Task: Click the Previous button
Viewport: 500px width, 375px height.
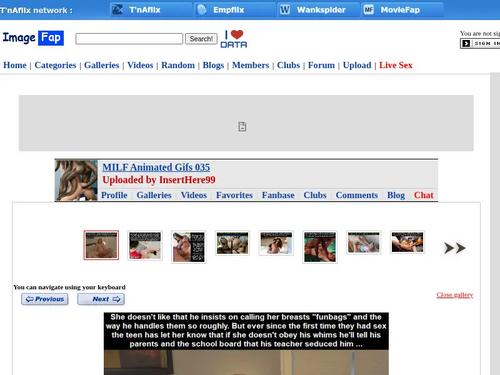Action: coord(45,299)
